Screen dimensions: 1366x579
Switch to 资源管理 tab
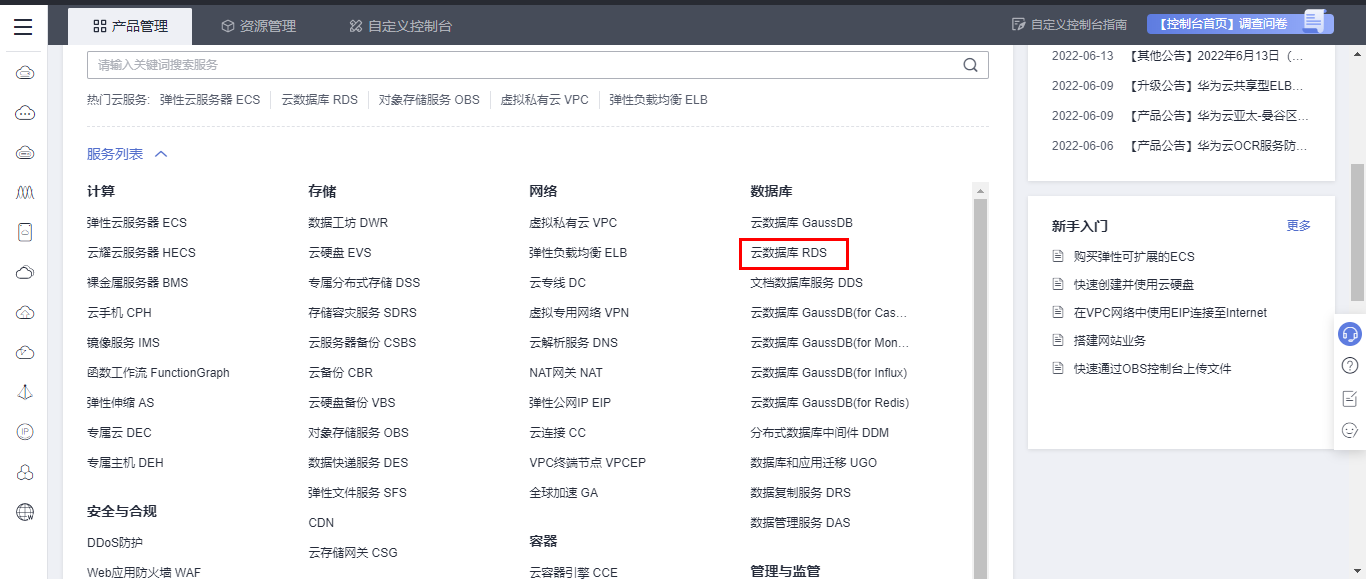[258, 26]
